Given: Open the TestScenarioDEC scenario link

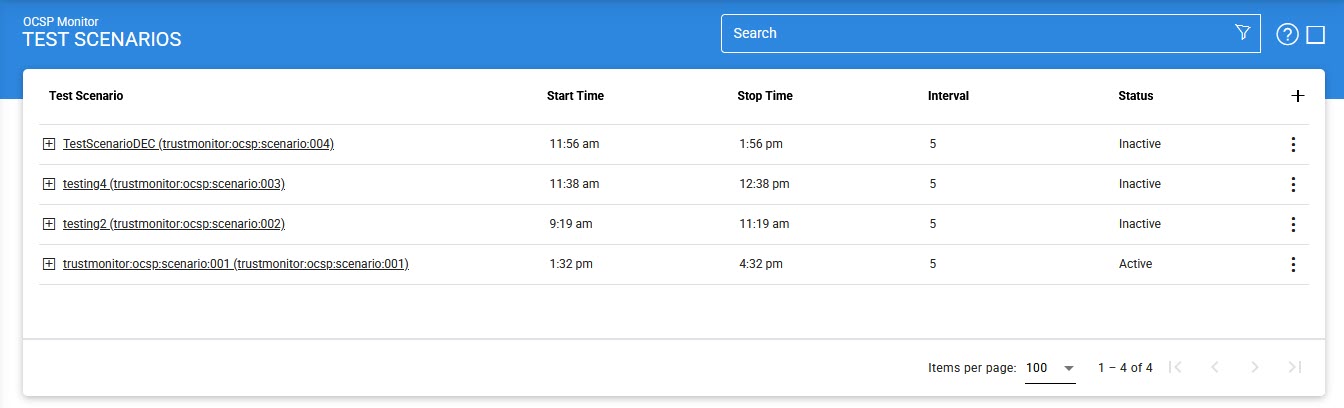Looking at the screenshot, I should (198, 144).
